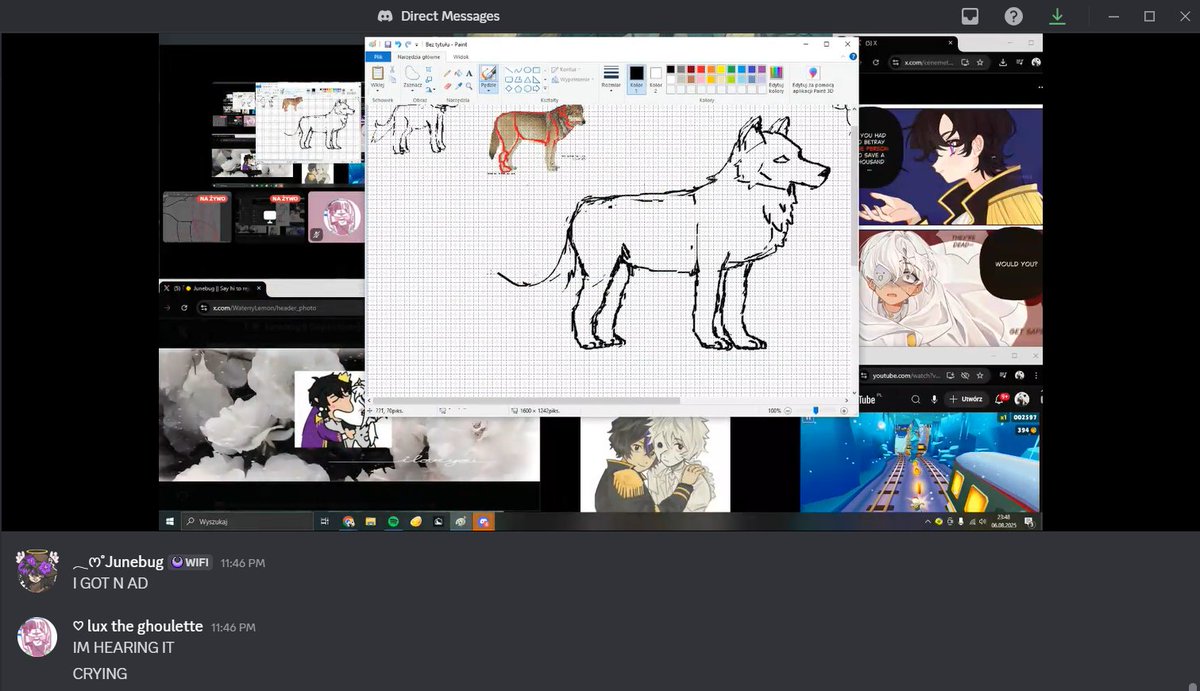Reload the x.com page in top-right browser

(876, 62)
